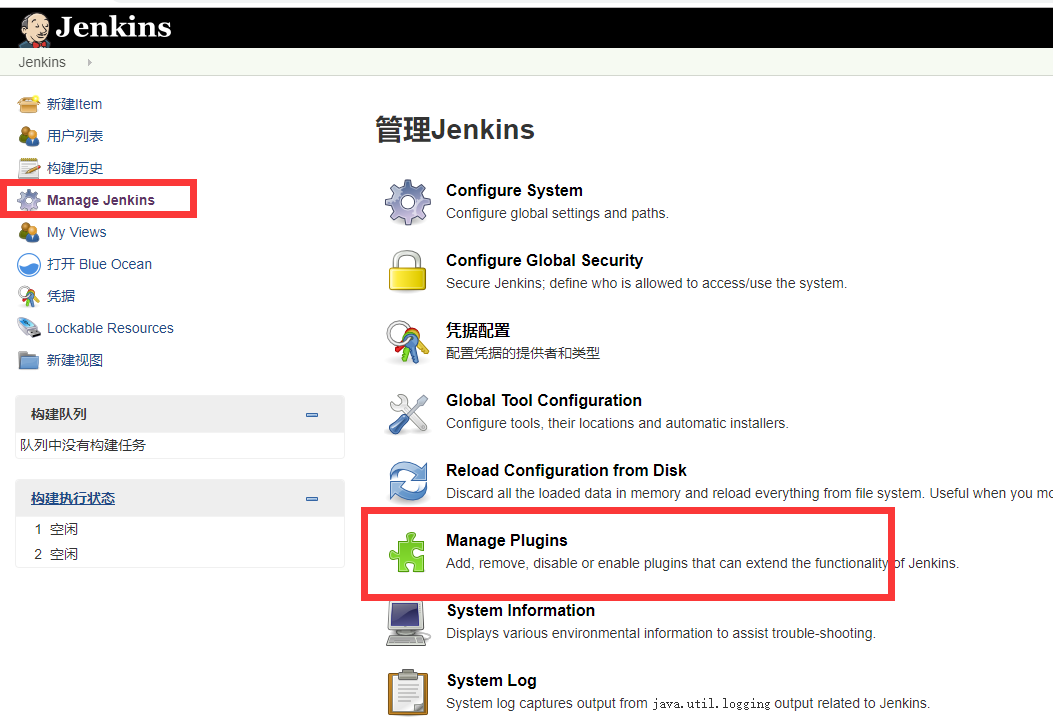Select executor 1 空闲 row

click(x=179, y=529)
